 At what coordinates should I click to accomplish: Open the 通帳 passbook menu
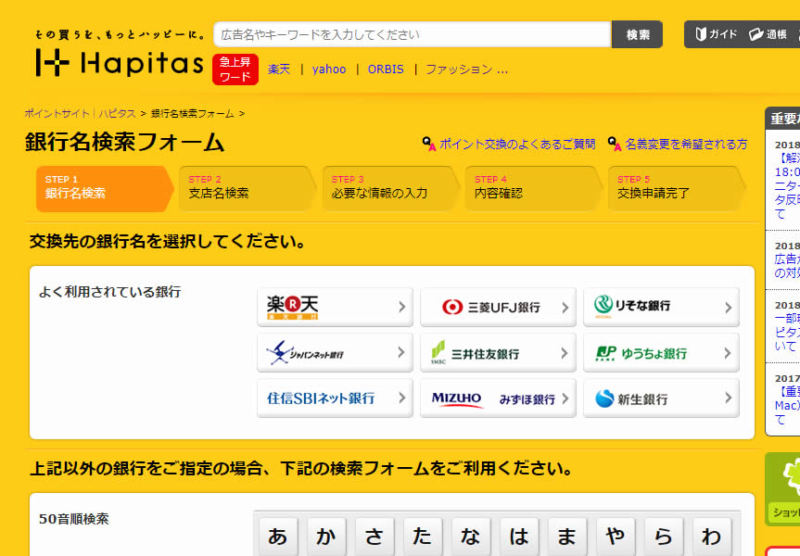point(768,34)
